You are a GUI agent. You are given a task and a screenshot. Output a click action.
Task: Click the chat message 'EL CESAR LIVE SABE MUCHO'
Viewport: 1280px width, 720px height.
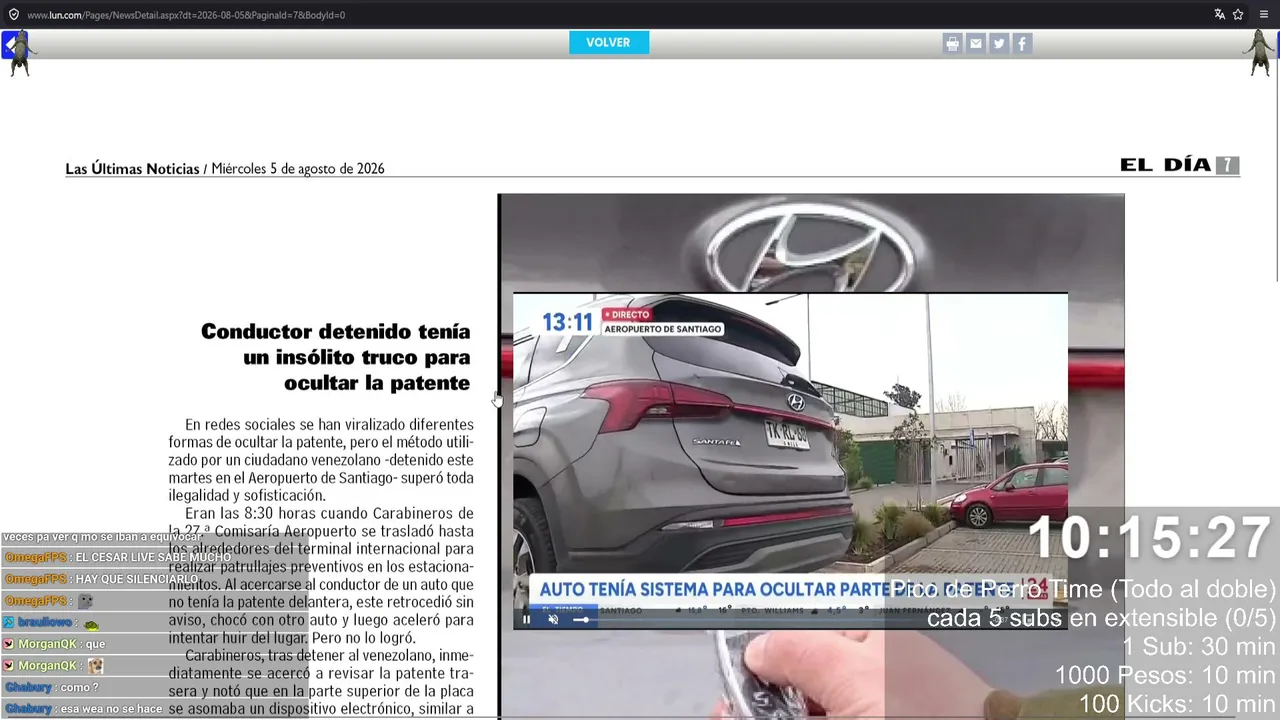153,558
